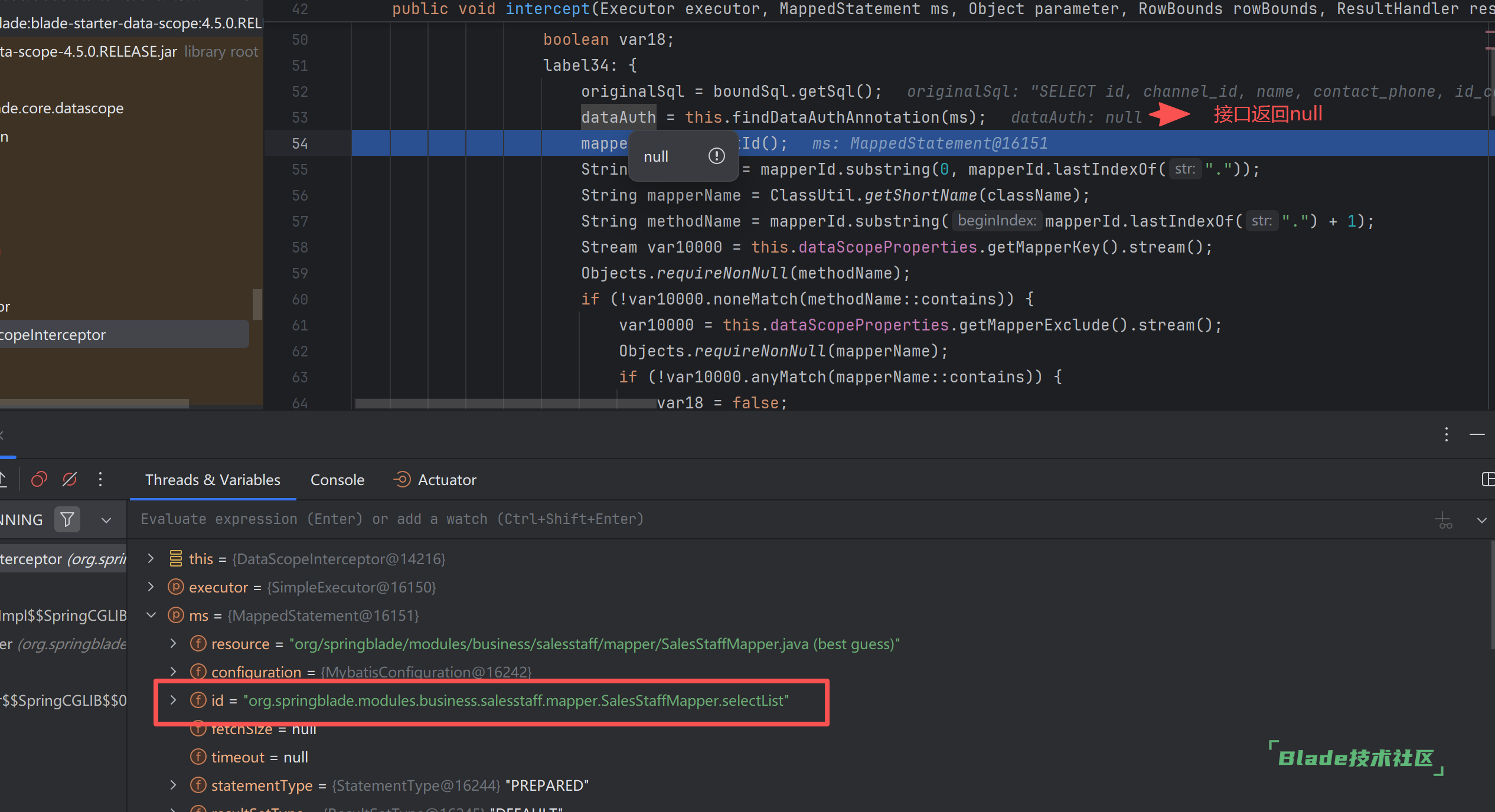Click the null tooltip info icon
This screenshot has width=1495, height=812.
(716, 156)
